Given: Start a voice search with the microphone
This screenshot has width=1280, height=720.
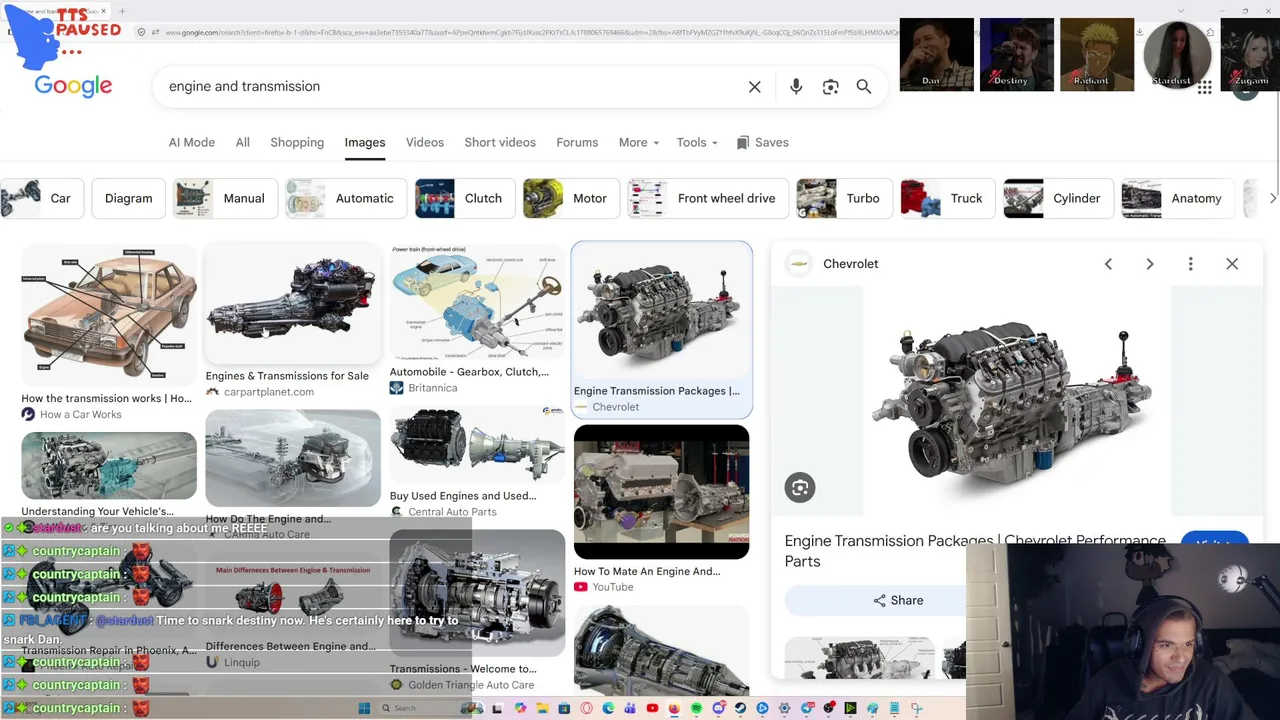Looking at the screenshot, I should point(796,87).
